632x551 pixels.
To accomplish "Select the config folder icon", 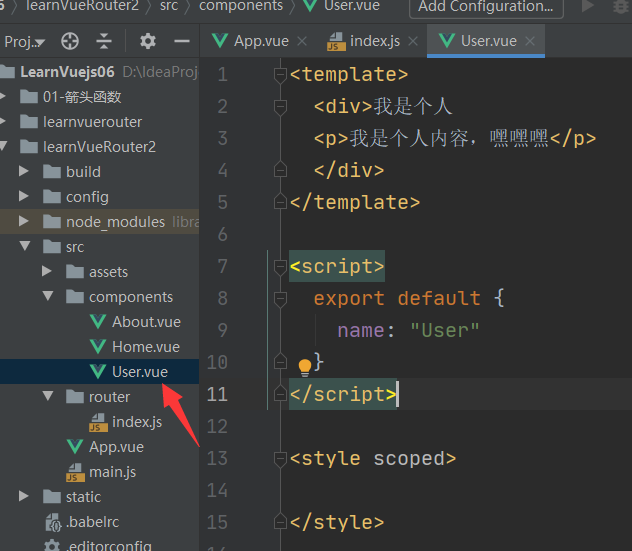I will pos(52,197).
